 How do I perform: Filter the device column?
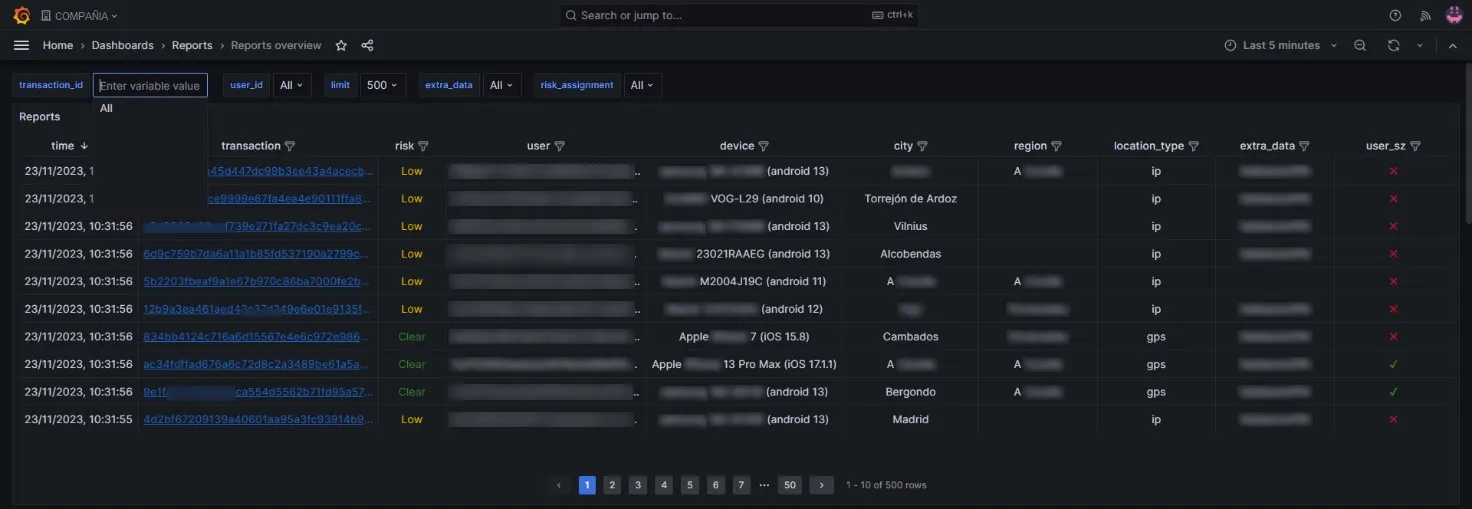tap(763, 146)
